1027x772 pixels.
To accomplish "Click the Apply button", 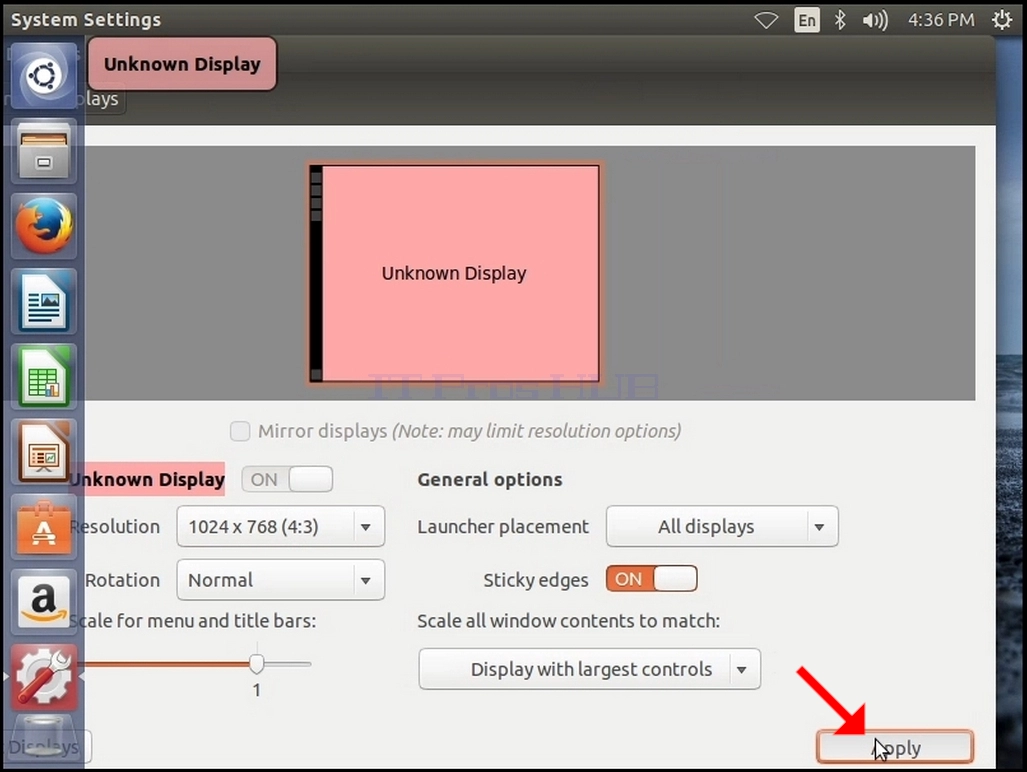I will pyautogui.click(x=895, y=747).
